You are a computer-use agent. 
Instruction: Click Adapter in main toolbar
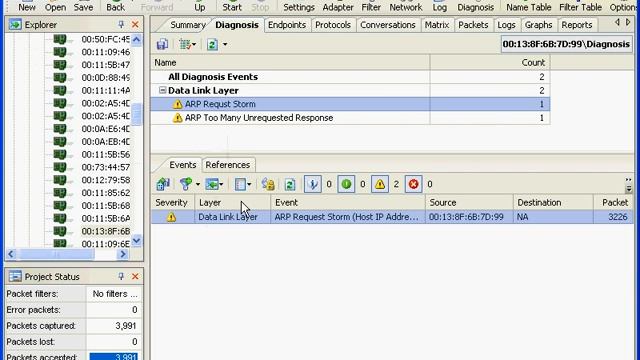pos(338,6)
